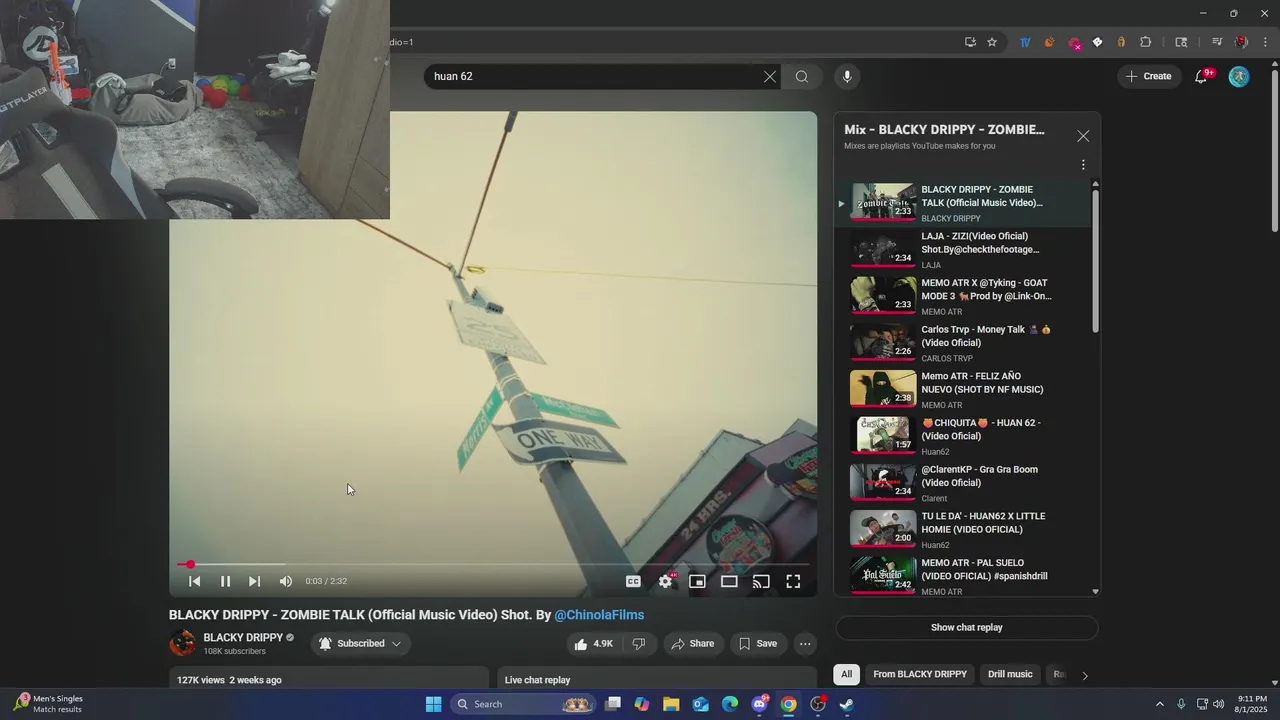Switch to theater mode
The image size is (1280, 720).
pyautogui.click(x=729, y=581)
